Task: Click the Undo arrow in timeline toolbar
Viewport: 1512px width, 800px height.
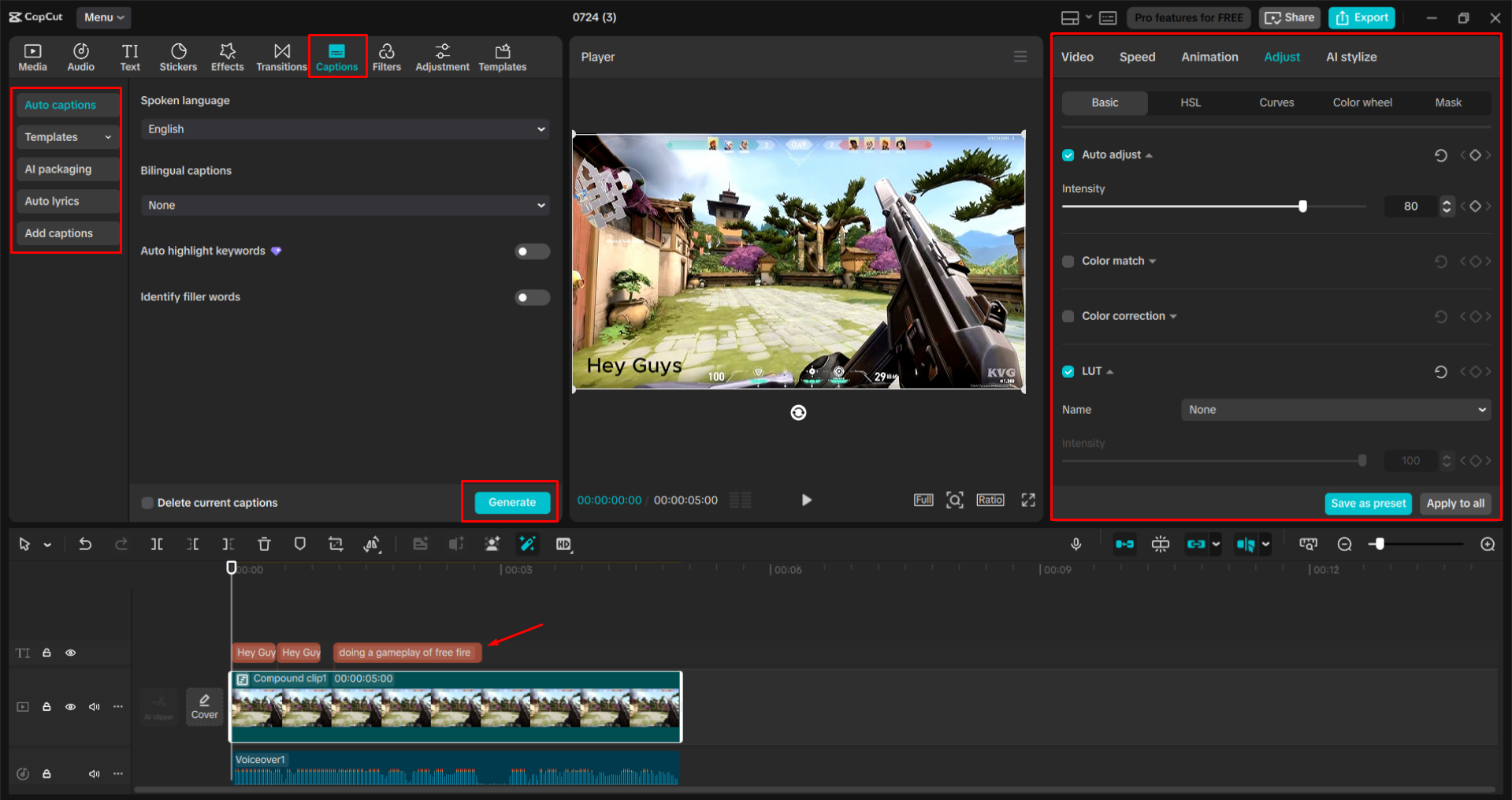Action: 85,544
